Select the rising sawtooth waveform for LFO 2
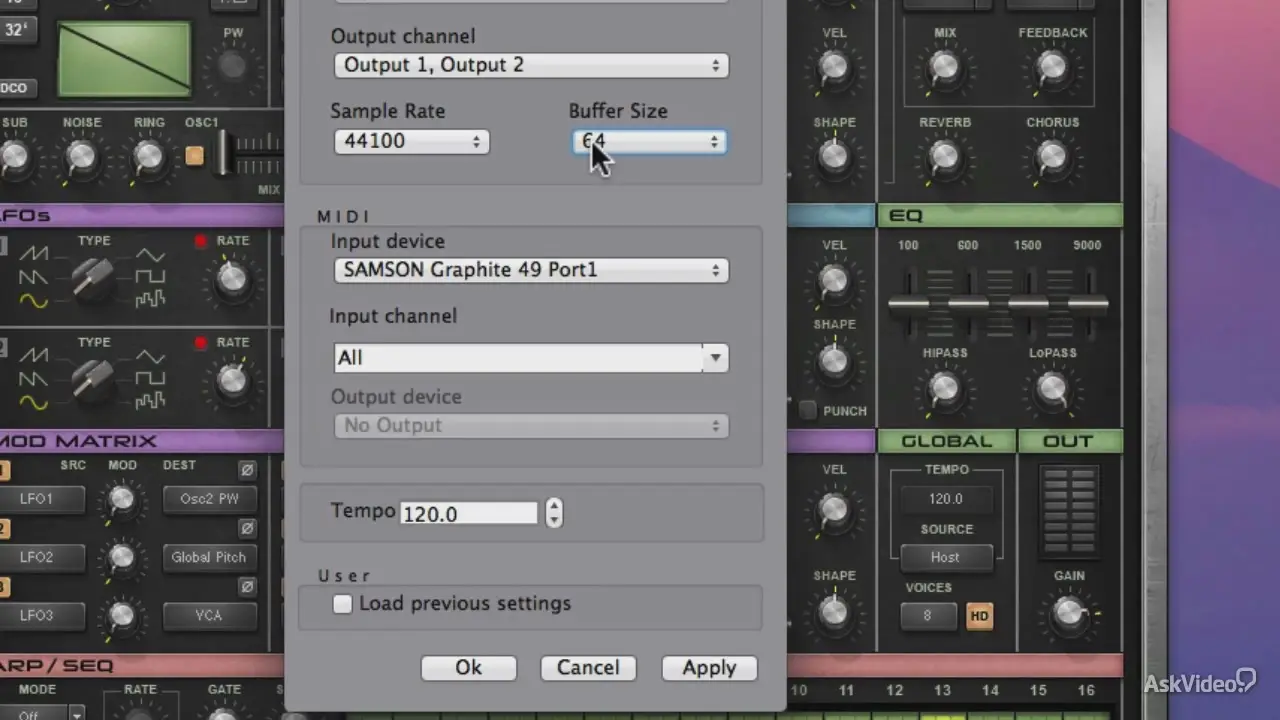 [x=34, y=356]
